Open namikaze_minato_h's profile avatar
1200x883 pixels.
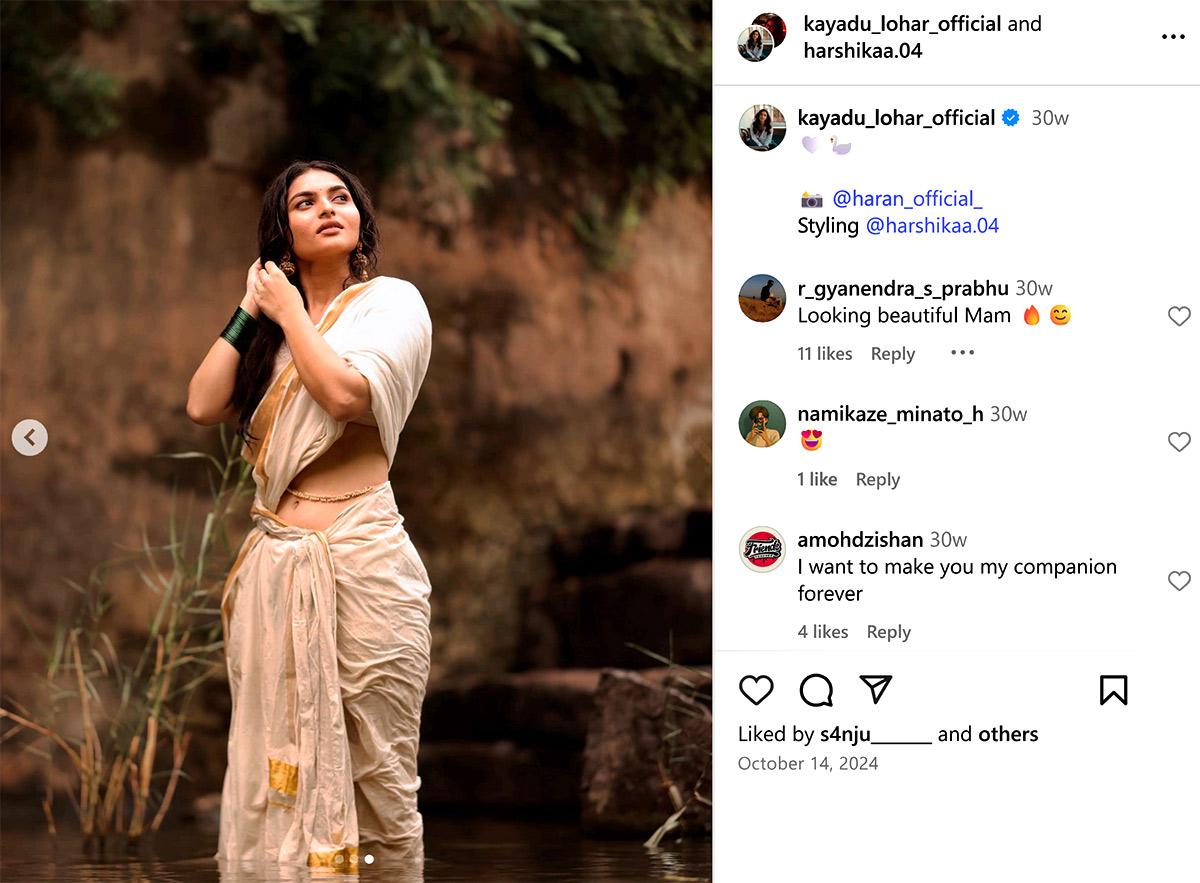pos(762,424)
